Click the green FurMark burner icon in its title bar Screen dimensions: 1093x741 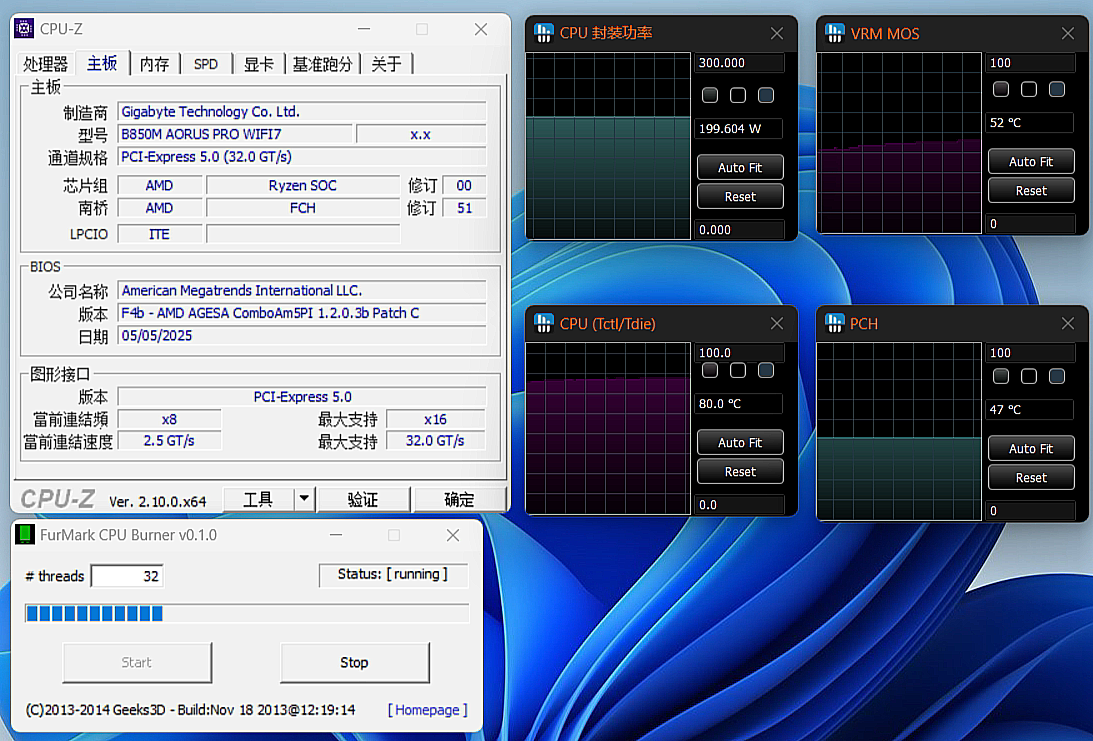tap(25, 535)
